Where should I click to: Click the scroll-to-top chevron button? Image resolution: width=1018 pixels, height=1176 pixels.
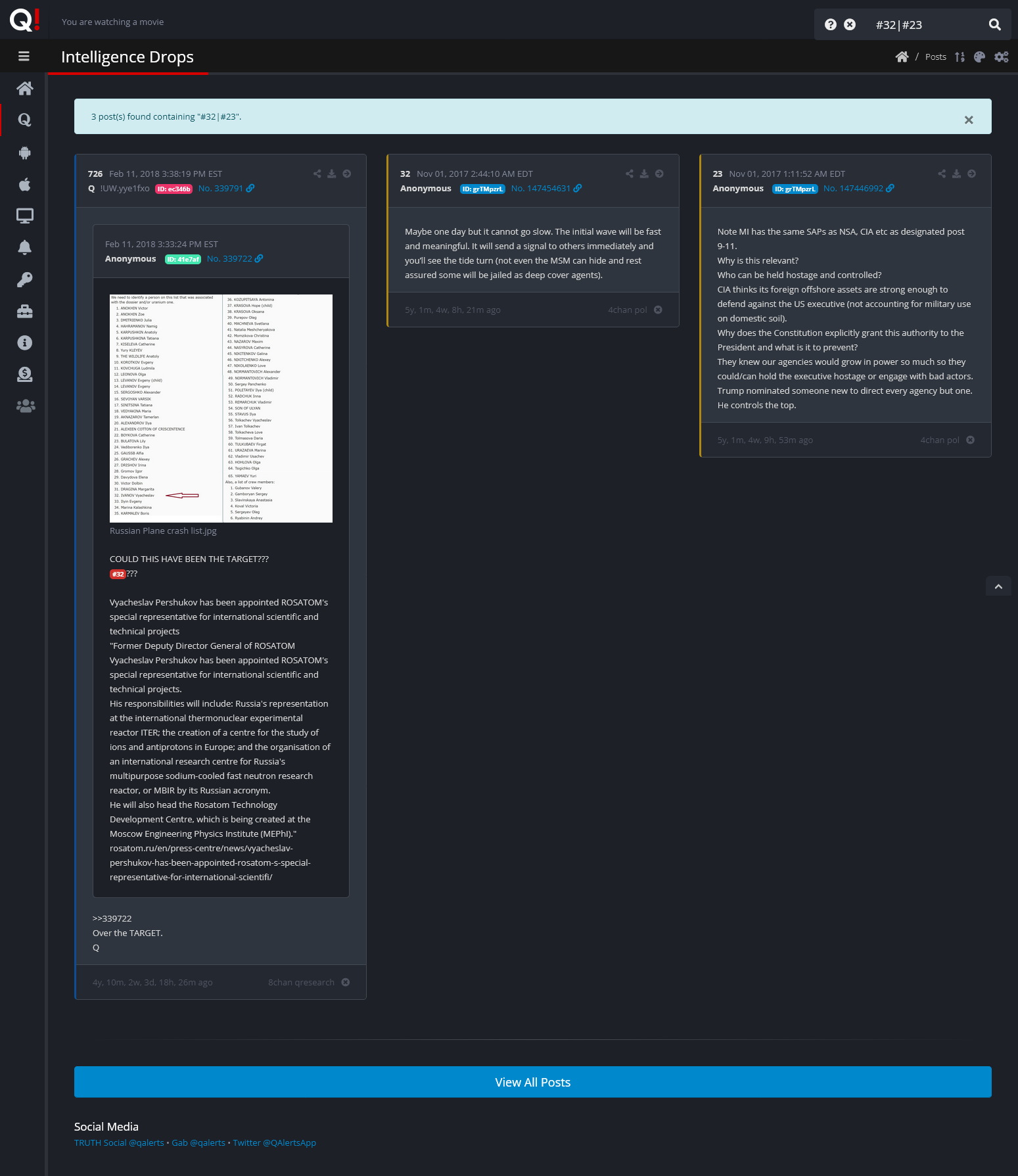pos(998,586)
